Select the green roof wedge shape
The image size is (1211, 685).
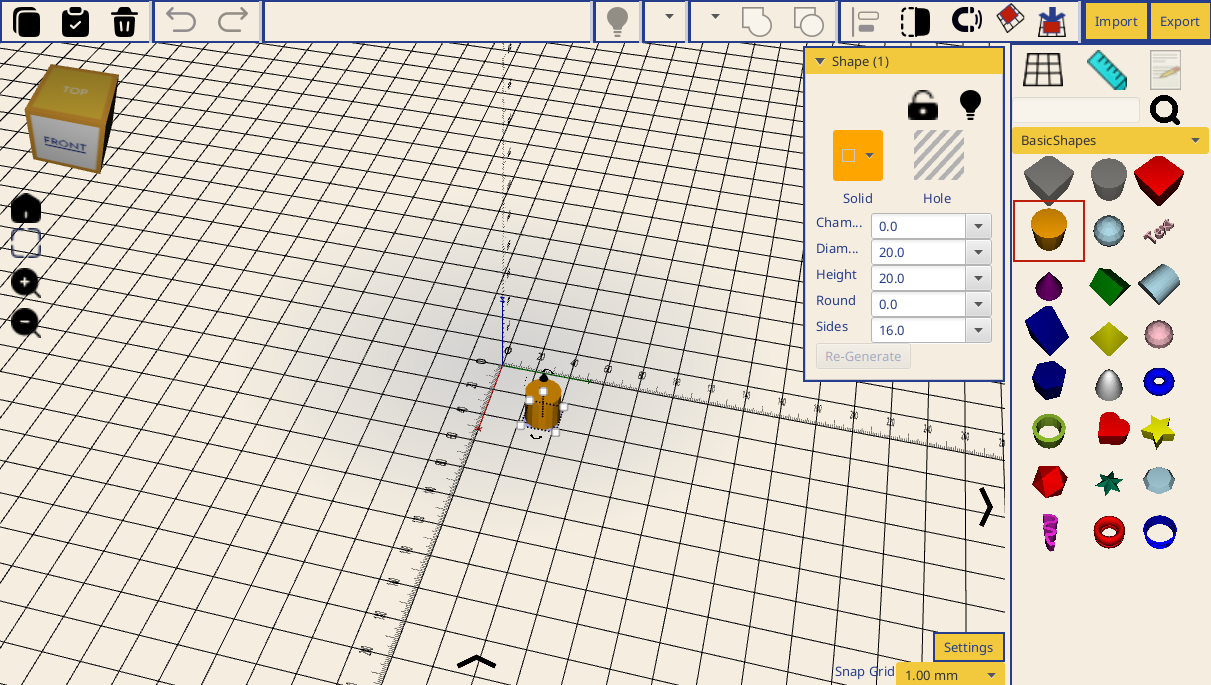click(1109, 286)
